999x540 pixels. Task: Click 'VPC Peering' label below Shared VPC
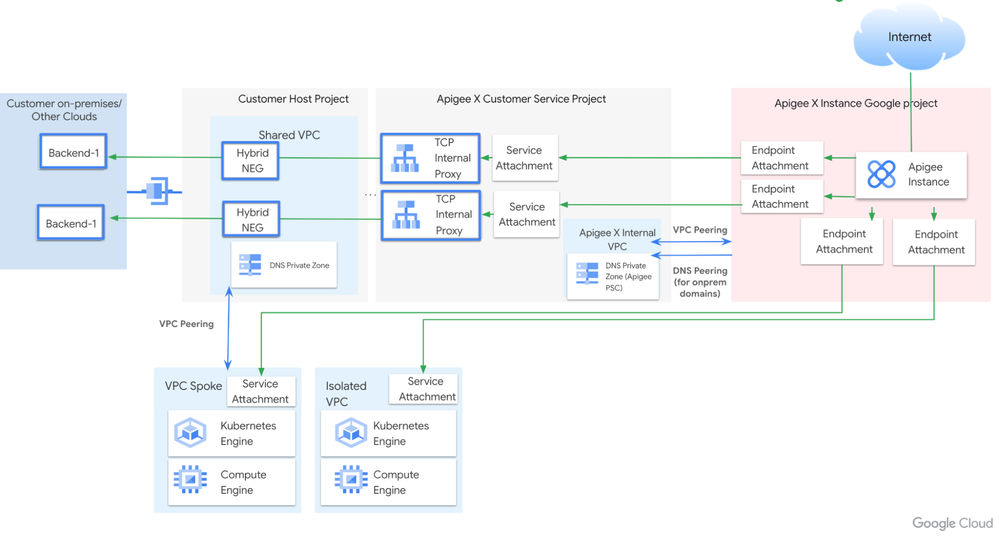[186, 324]
